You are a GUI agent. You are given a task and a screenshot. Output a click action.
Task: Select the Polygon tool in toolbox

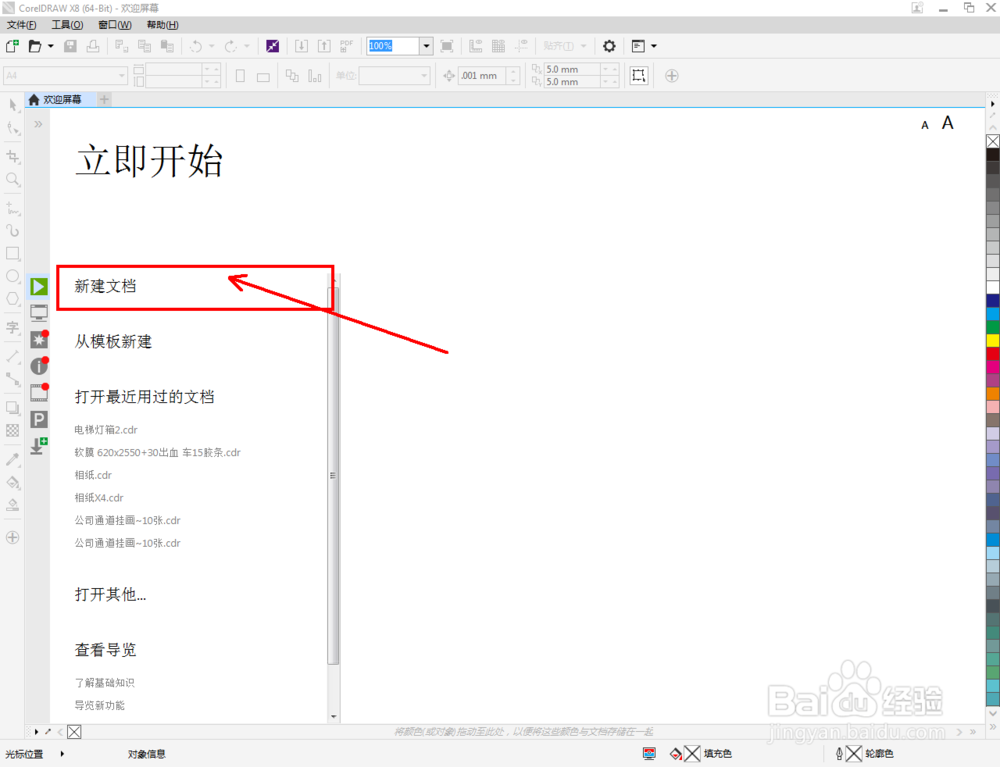pos(13,299)
